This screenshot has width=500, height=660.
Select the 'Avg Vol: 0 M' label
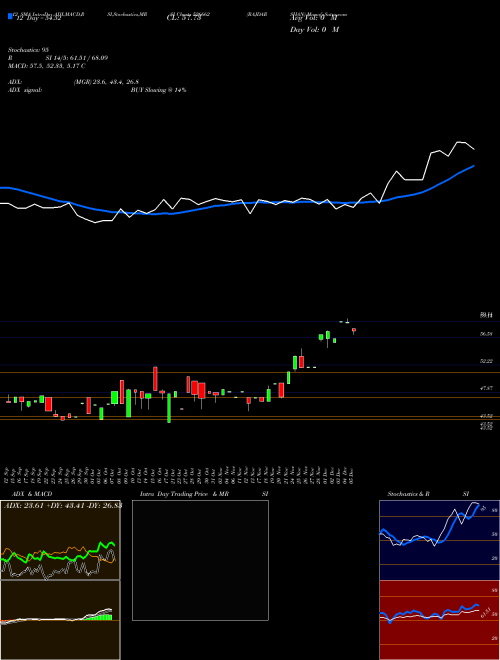(314, 18)
